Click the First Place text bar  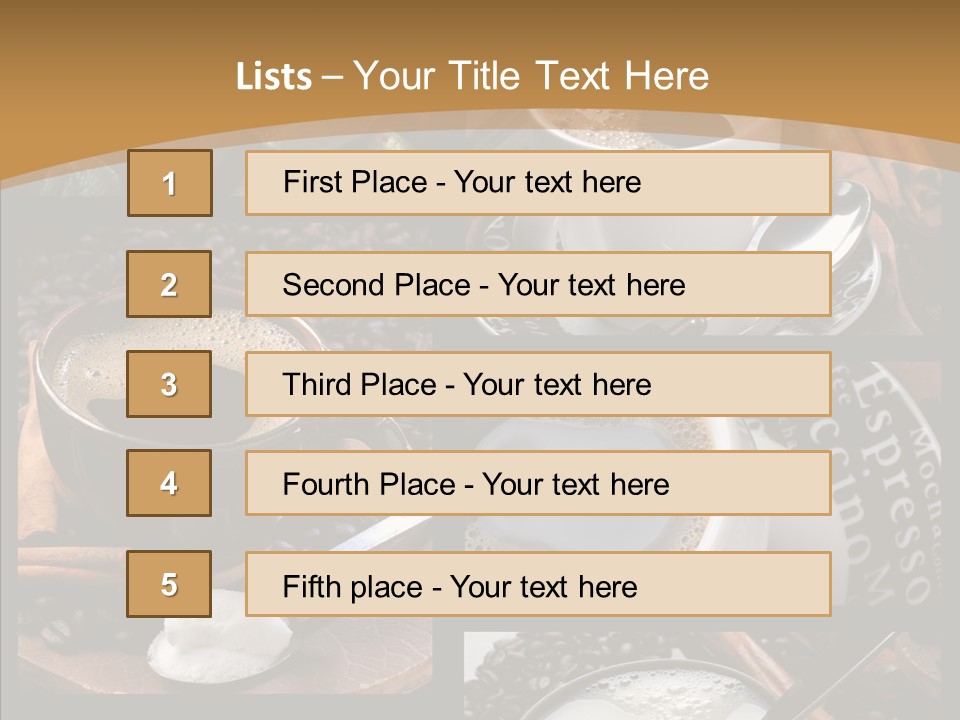tap(538, 183)
